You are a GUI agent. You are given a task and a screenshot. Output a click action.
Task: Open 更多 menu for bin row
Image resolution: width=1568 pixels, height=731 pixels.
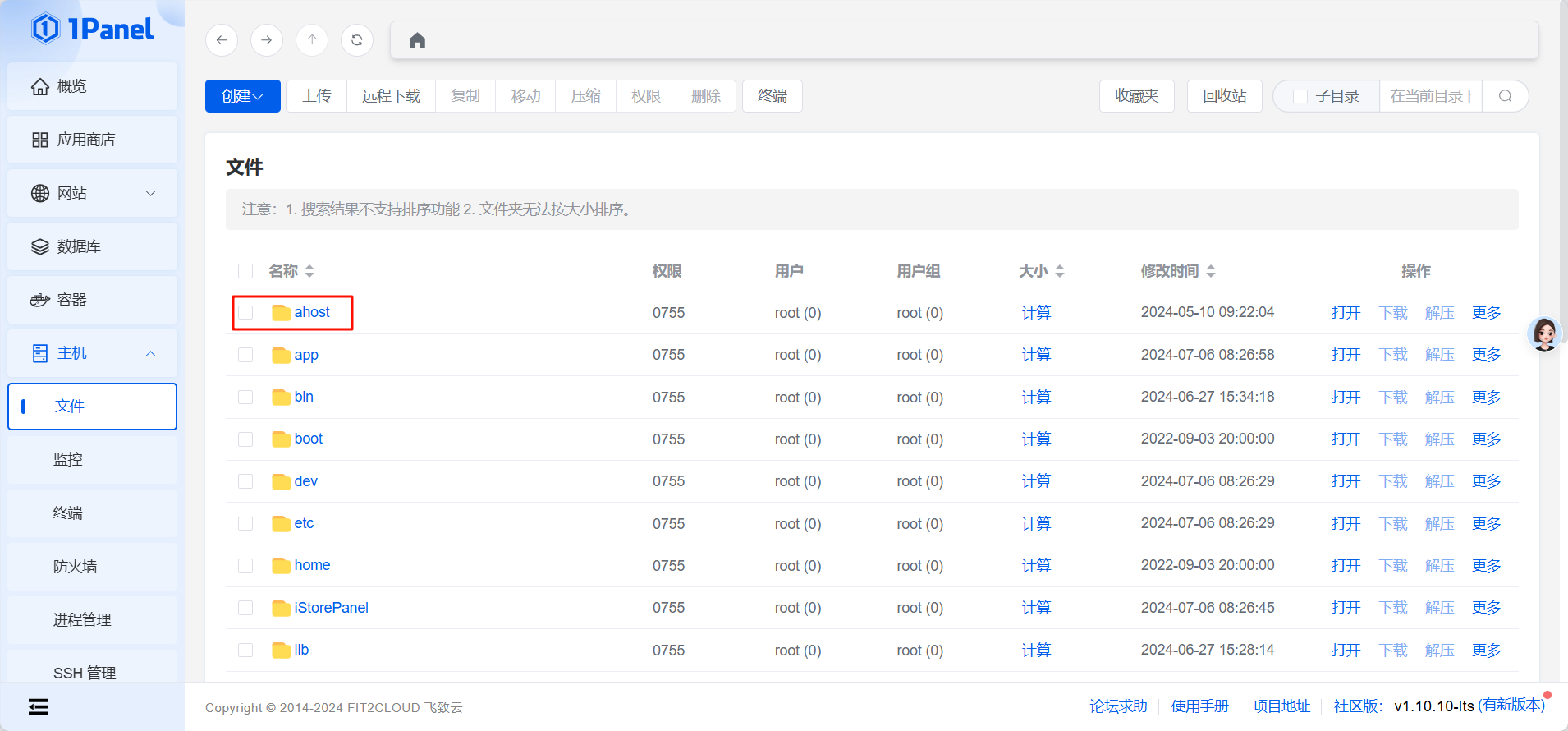tap(1486, 398)
